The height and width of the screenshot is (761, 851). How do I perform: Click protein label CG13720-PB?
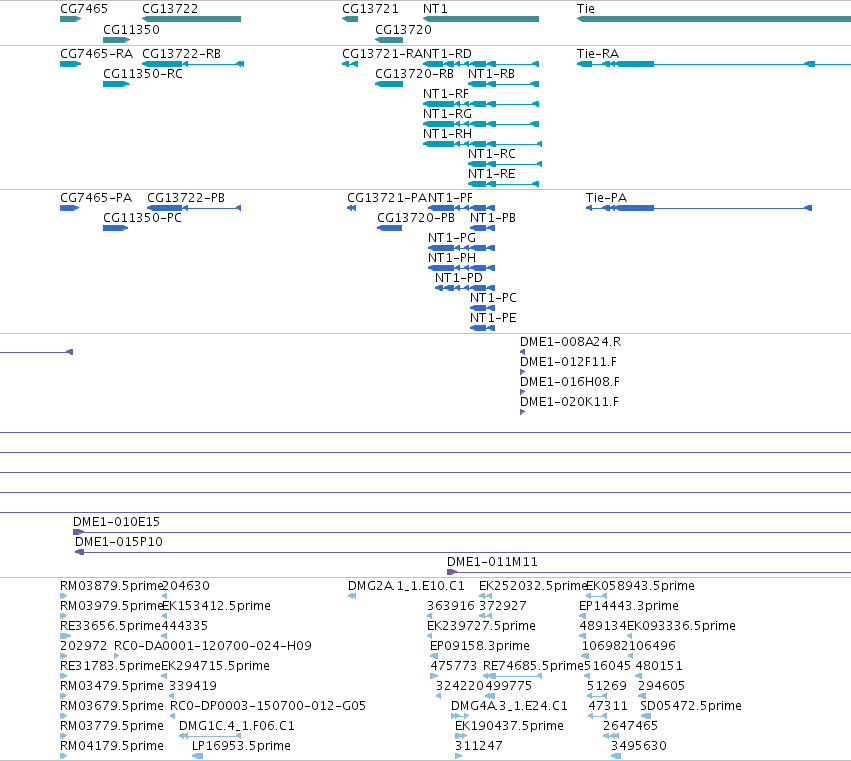coord(416,218)
